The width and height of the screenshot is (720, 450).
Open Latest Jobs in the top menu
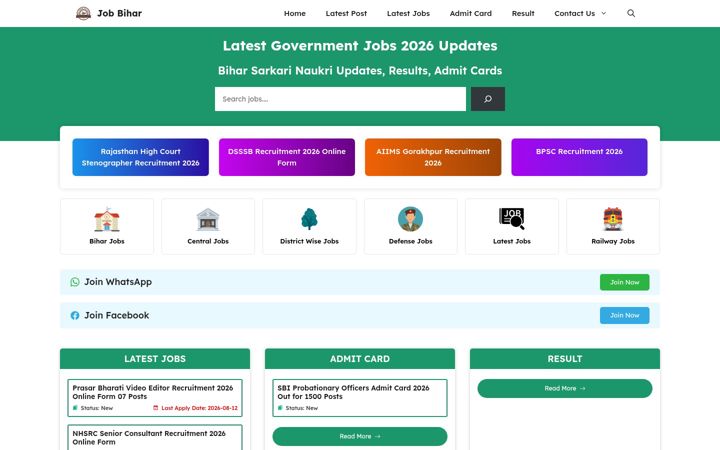coord(408,13)
